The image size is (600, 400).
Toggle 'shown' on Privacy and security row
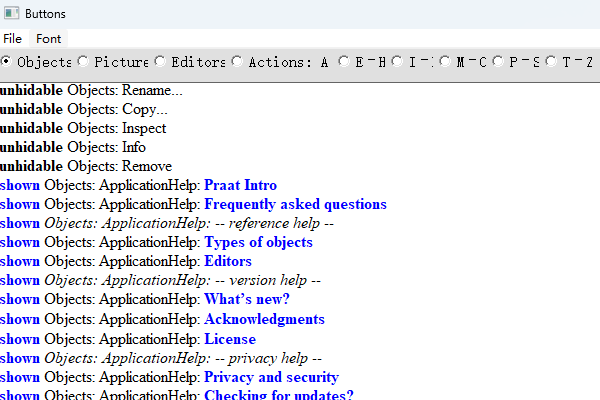20,377
